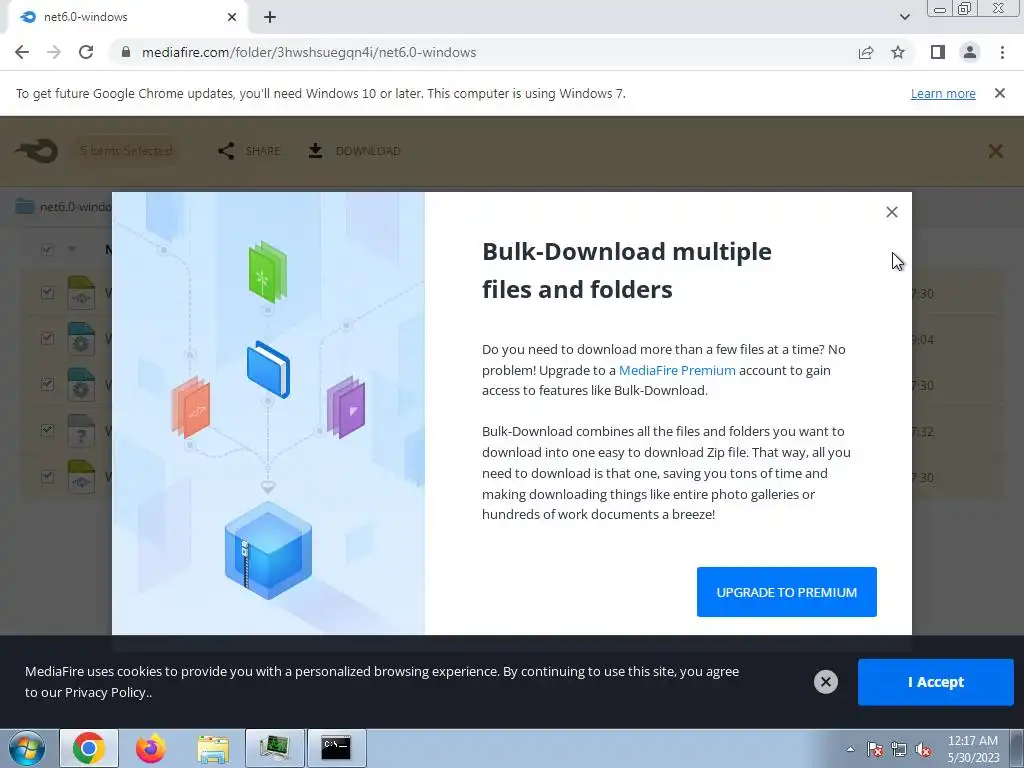
Task: Close the MediaFire selection toolbar
Action: (x=995, y=152)
